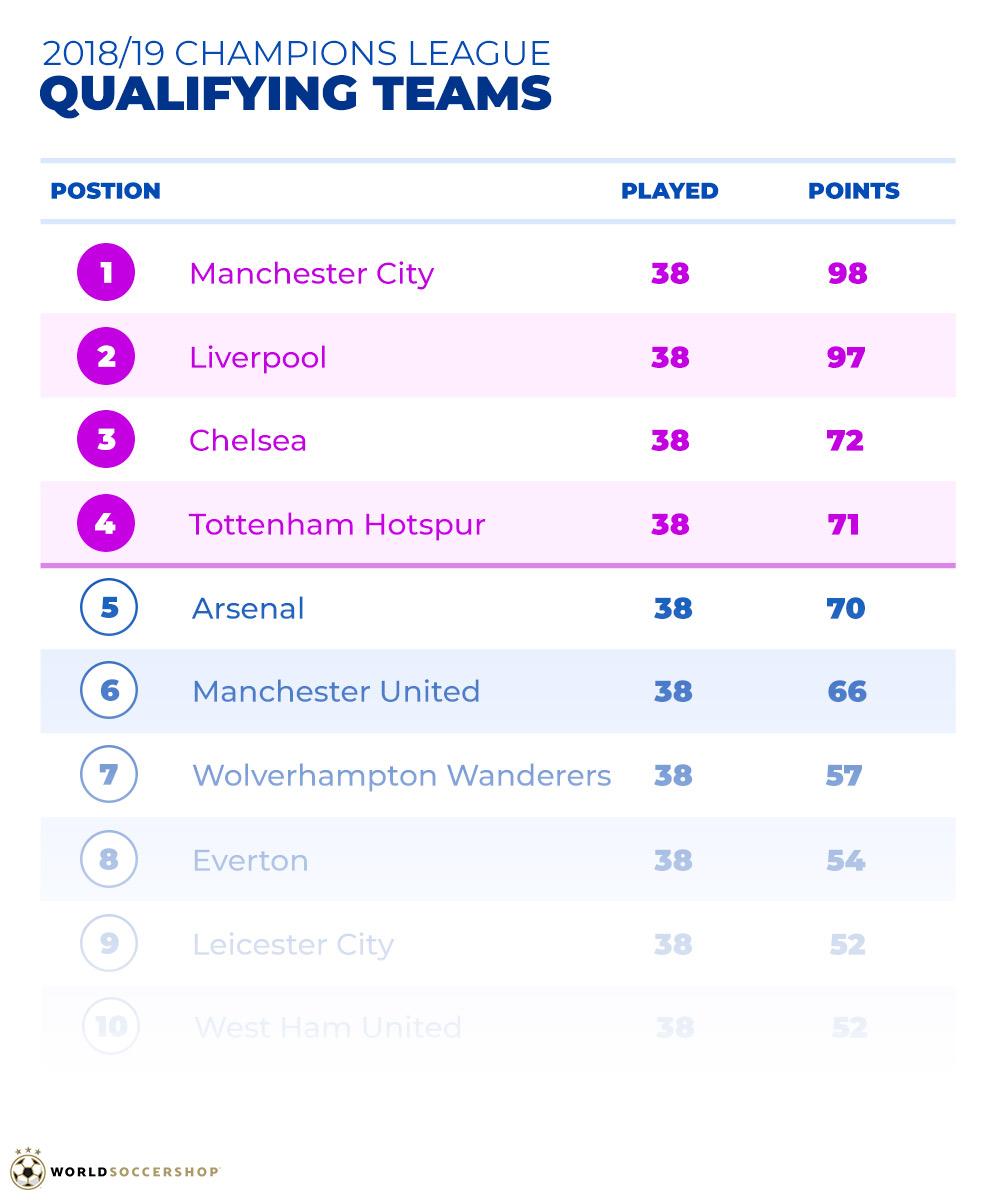
Task: Click the POSTION column header
Action: point(105,191)
